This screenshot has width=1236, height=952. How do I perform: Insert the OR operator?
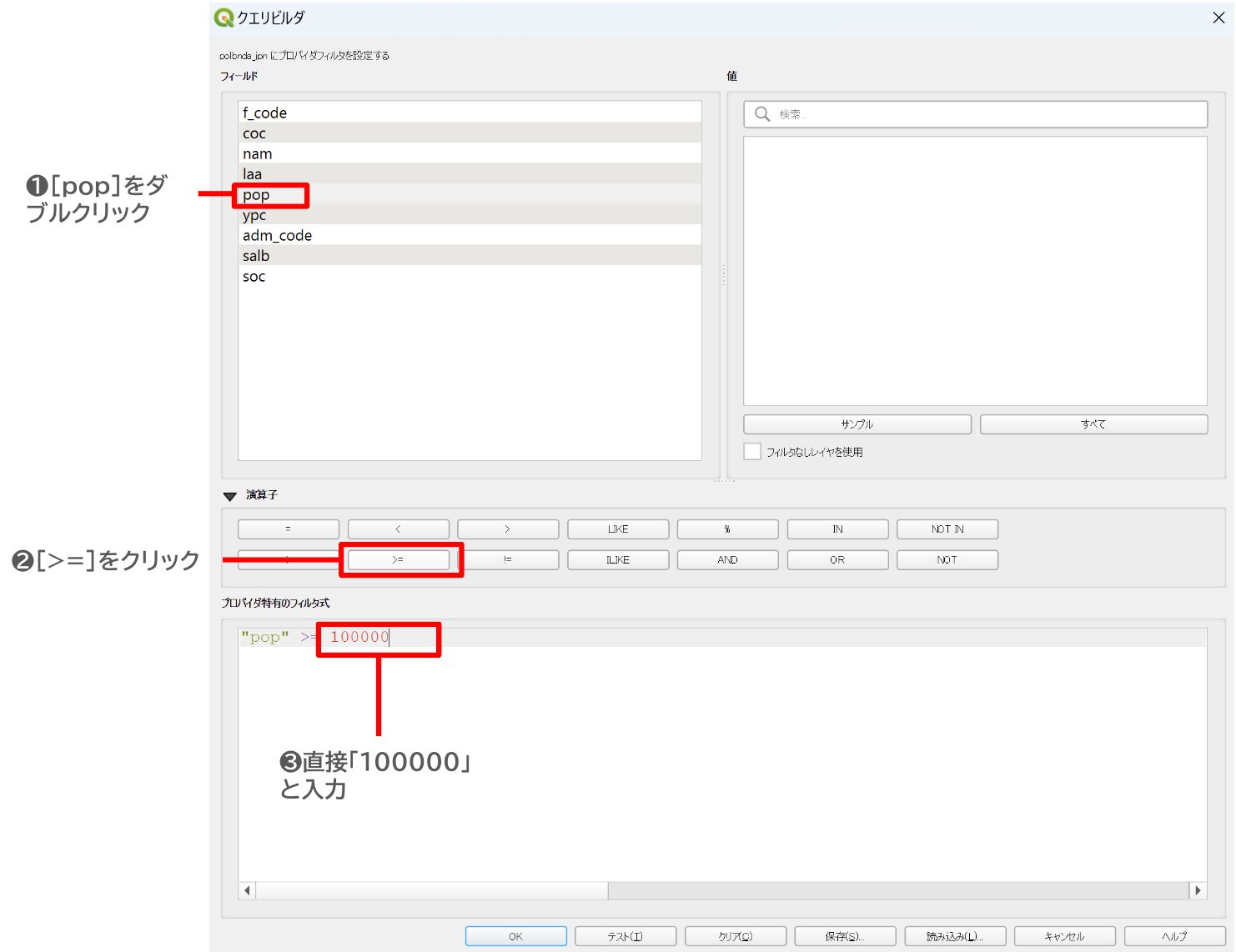837,560
